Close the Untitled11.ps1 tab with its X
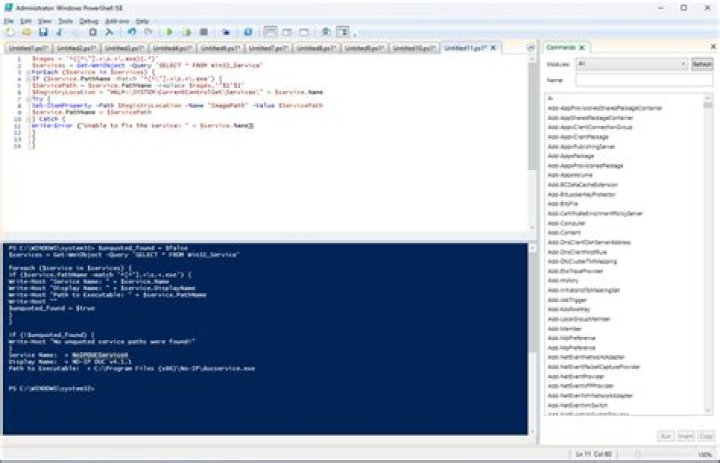 click(493, 48)
